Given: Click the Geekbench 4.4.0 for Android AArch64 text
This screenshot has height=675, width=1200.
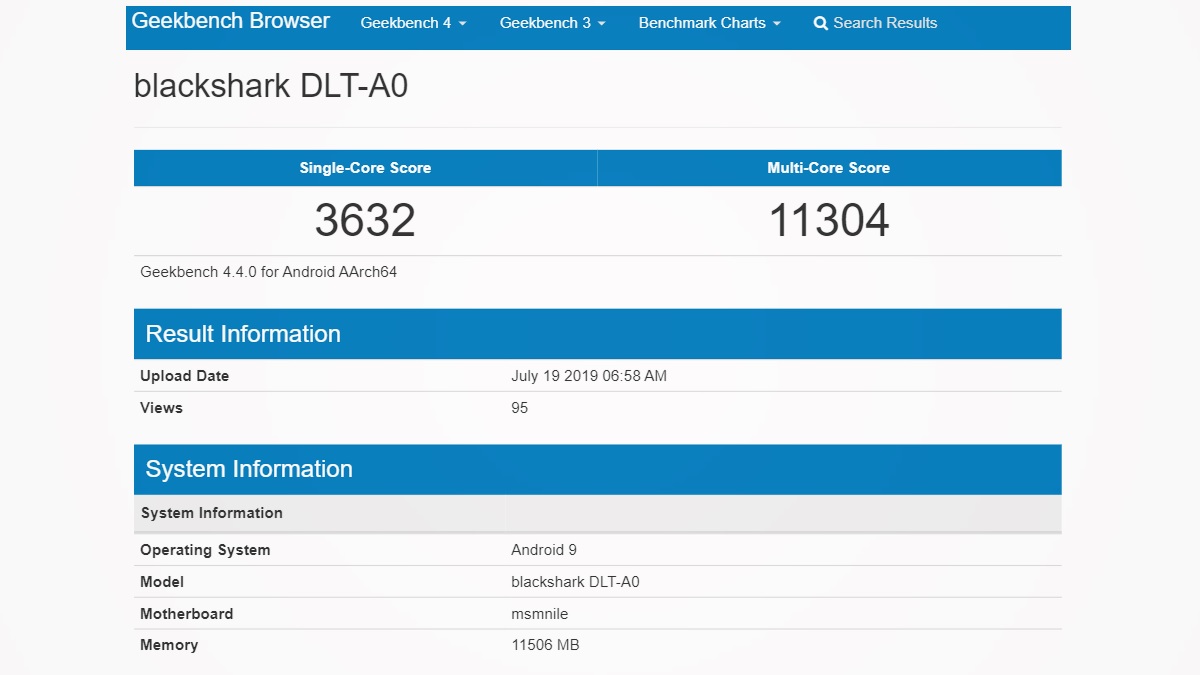Looking at the screenshot, I should point(269,272).
